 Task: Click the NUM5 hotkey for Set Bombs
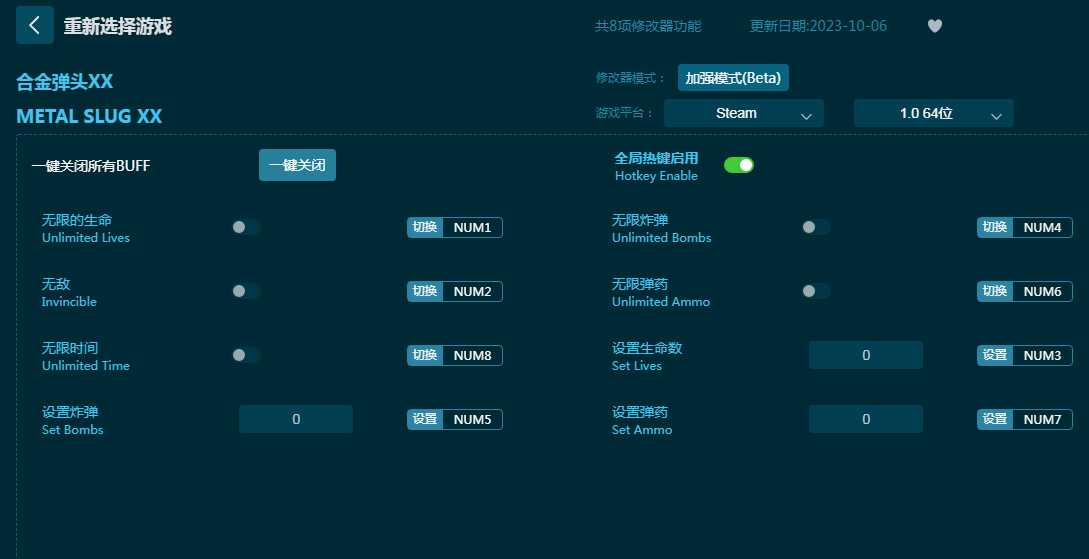click(472, 419)
